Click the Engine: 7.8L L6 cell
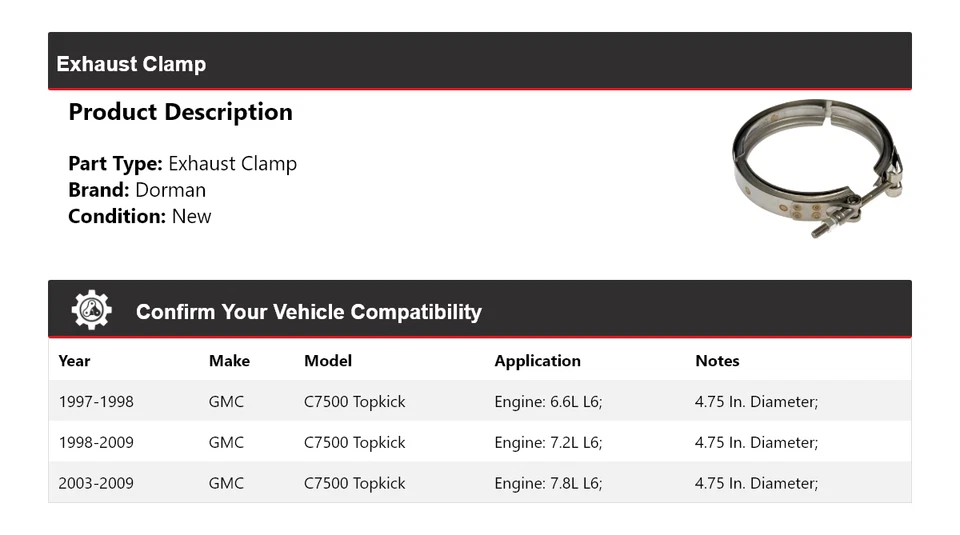The height and width of the screenshot is (535, 960). coord(548,483)
